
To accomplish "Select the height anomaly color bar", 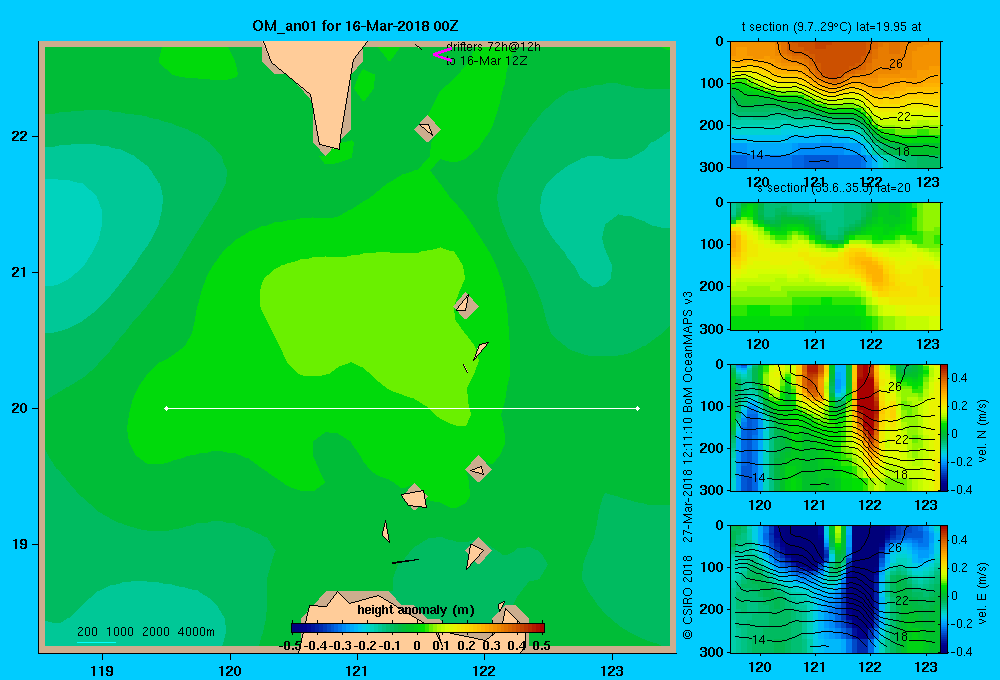I will [x=418, y=628].
